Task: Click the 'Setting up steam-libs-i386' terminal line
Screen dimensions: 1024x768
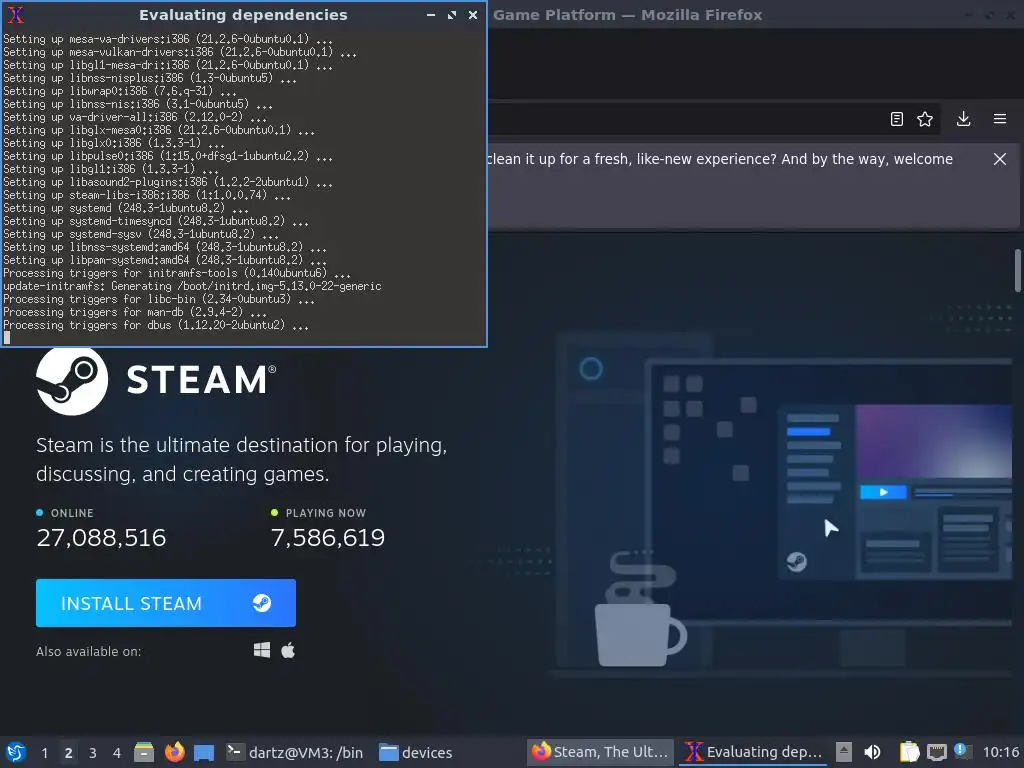Action: [147, 195]
